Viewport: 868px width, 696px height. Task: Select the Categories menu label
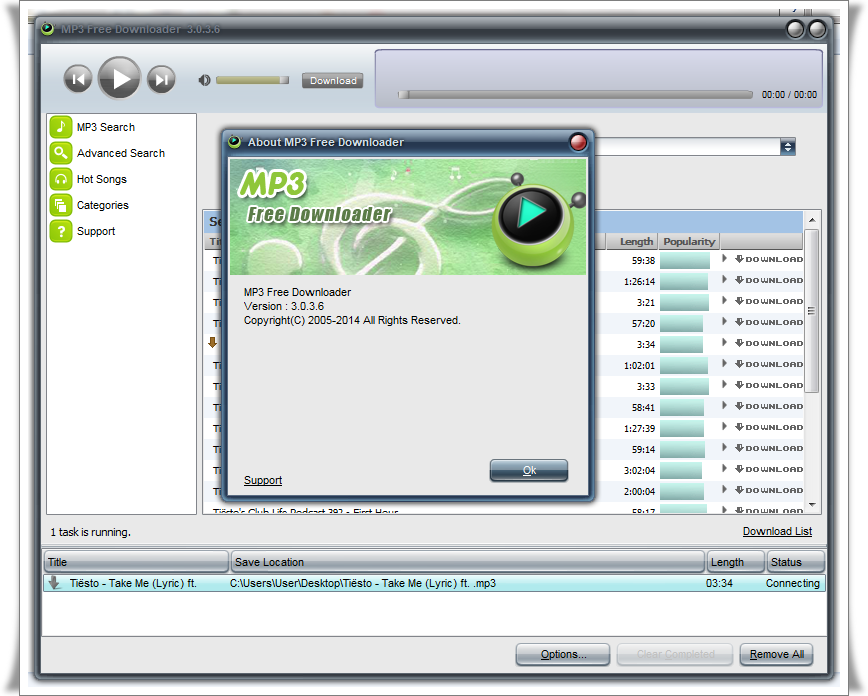[x=102, y=205]
